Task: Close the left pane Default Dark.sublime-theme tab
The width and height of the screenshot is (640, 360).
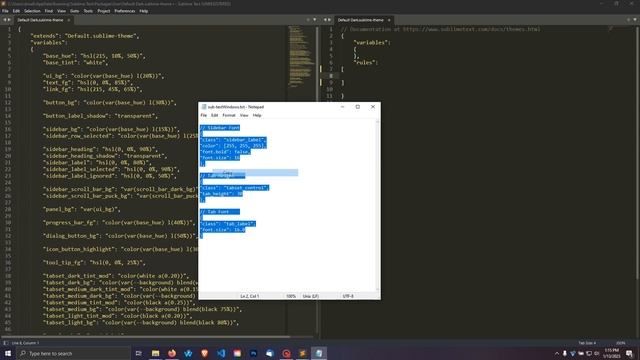Action: [69, 20]
